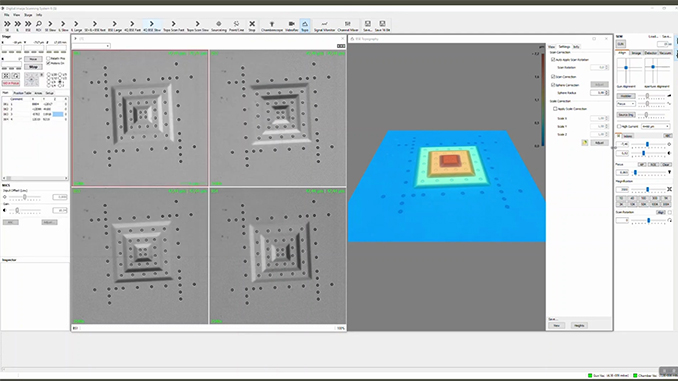Click the Heights button
The height and width of the screenshot is (381, 678).
[x=579, y=325]
